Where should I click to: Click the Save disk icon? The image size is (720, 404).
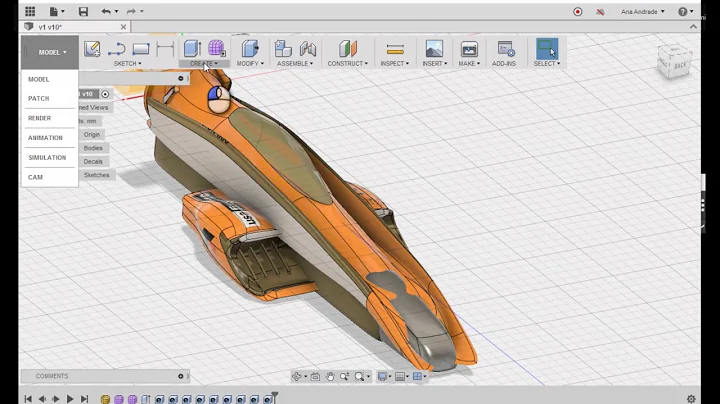tap(83, 11)
